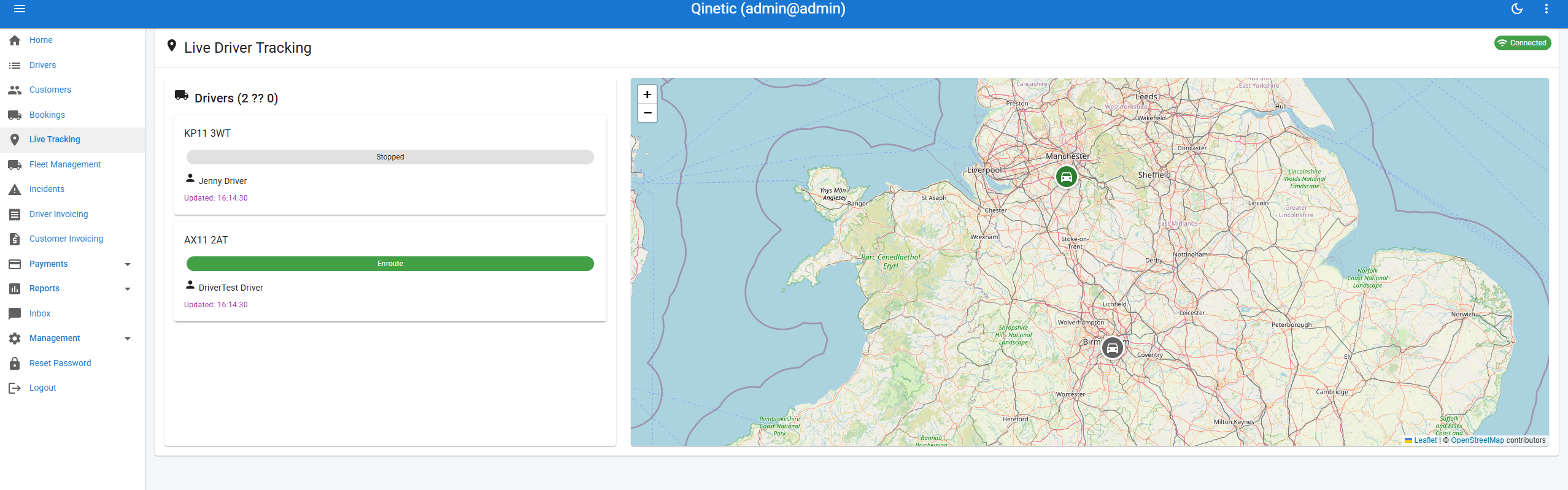Open Fleet Management page

65,164
